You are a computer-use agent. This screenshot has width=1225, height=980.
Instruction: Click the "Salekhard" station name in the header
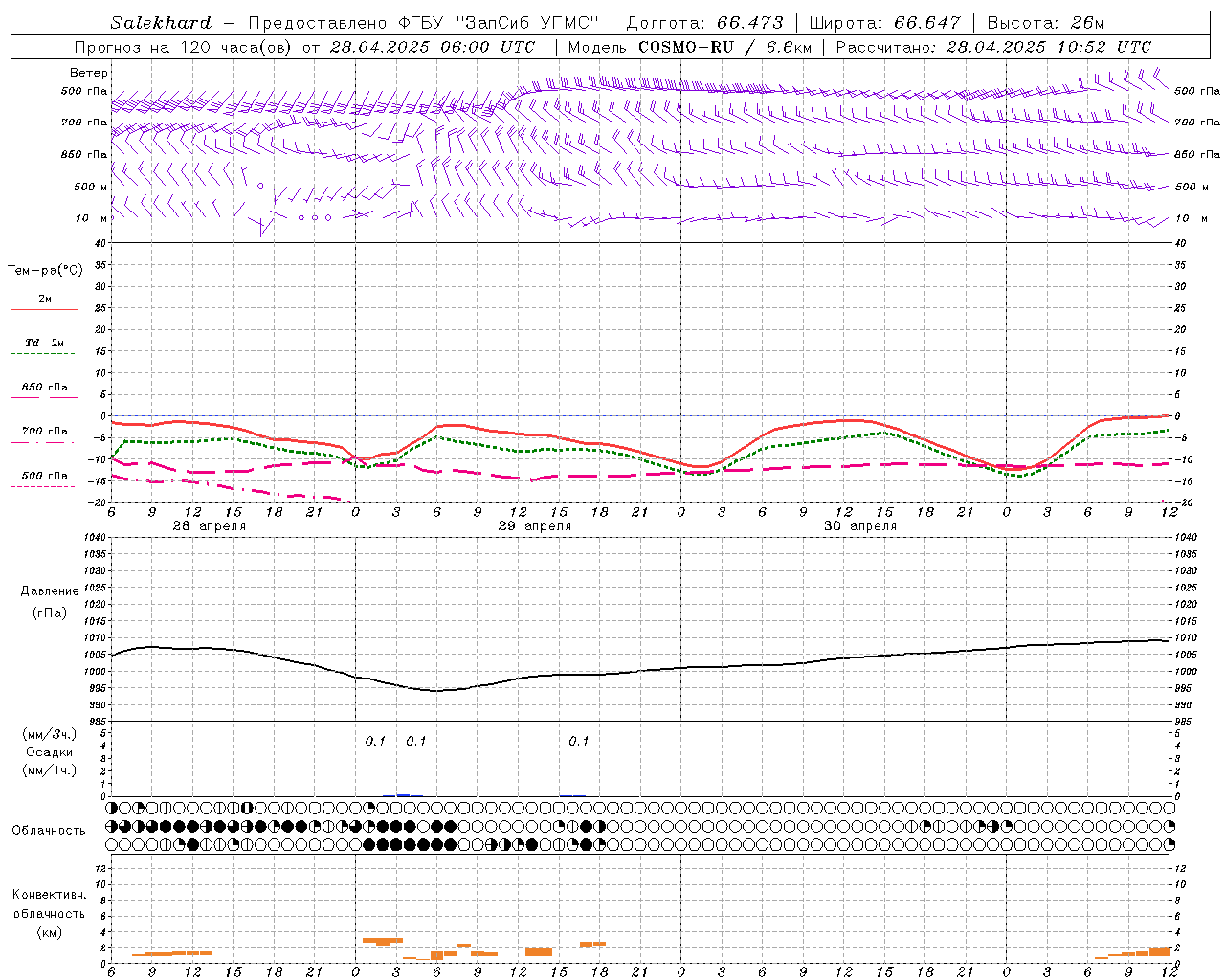(161, 23)
